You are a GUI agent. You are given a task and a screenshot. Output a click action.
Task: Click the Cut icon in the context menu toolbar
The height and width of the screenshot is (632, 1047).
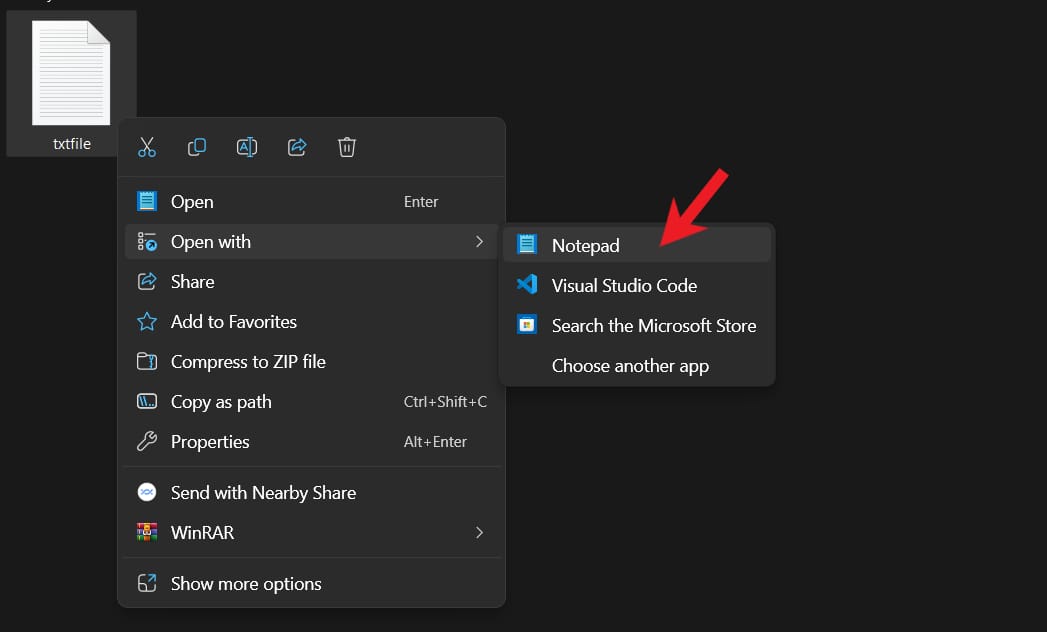[147, 146]
